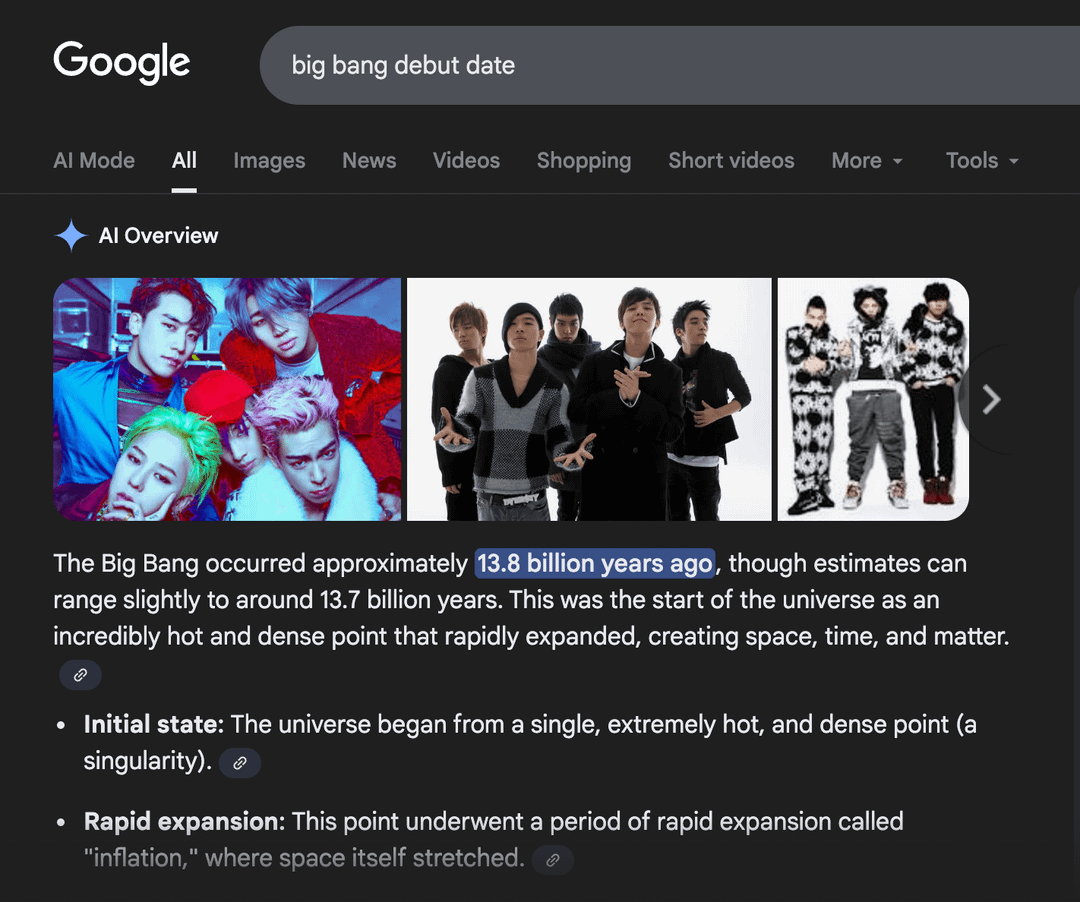1080x902 pixels.
Task: Select the Images tab
Action: point(269,161)
